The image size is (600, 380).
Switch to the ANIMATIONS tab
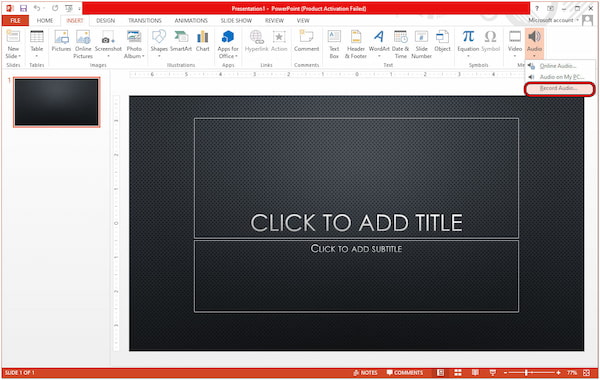coord(191,20)
